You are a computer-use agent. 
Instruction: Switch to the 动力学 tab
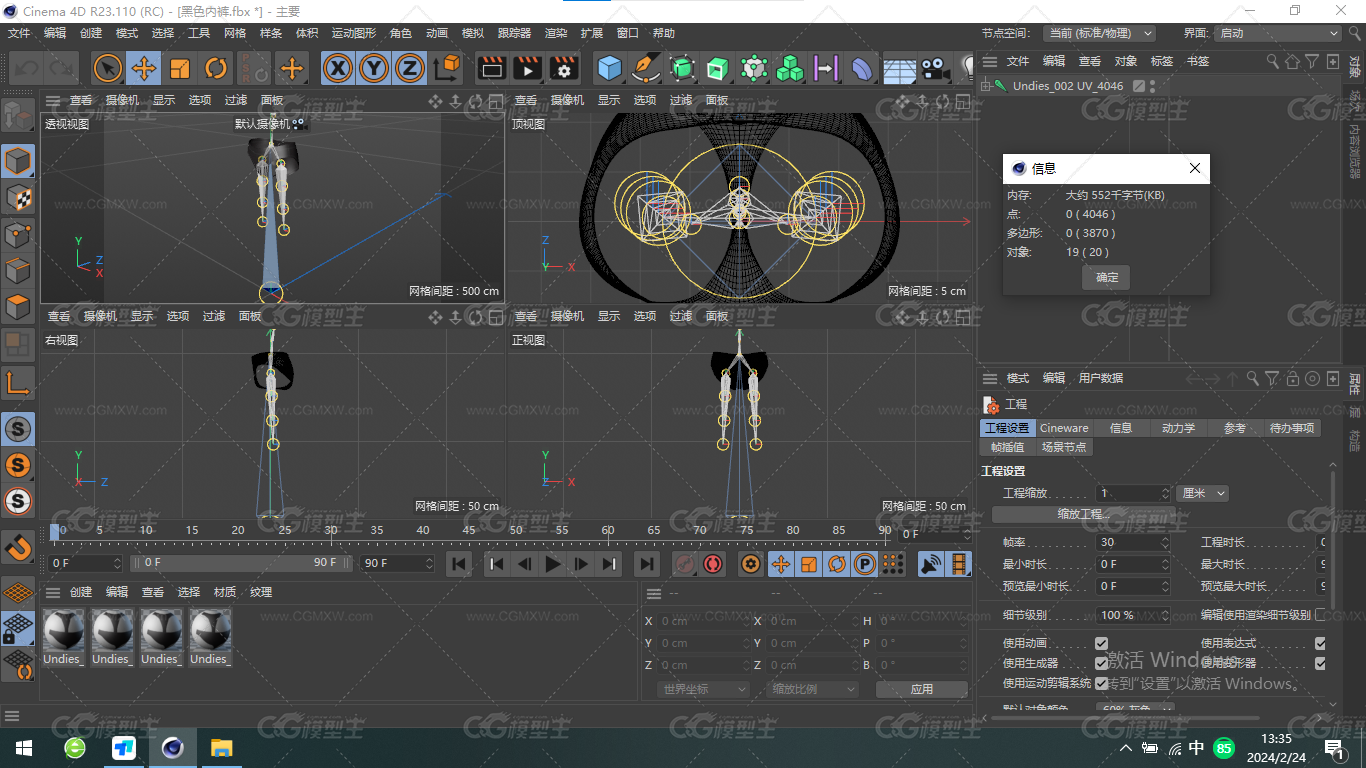click(x=1178, y=428)
